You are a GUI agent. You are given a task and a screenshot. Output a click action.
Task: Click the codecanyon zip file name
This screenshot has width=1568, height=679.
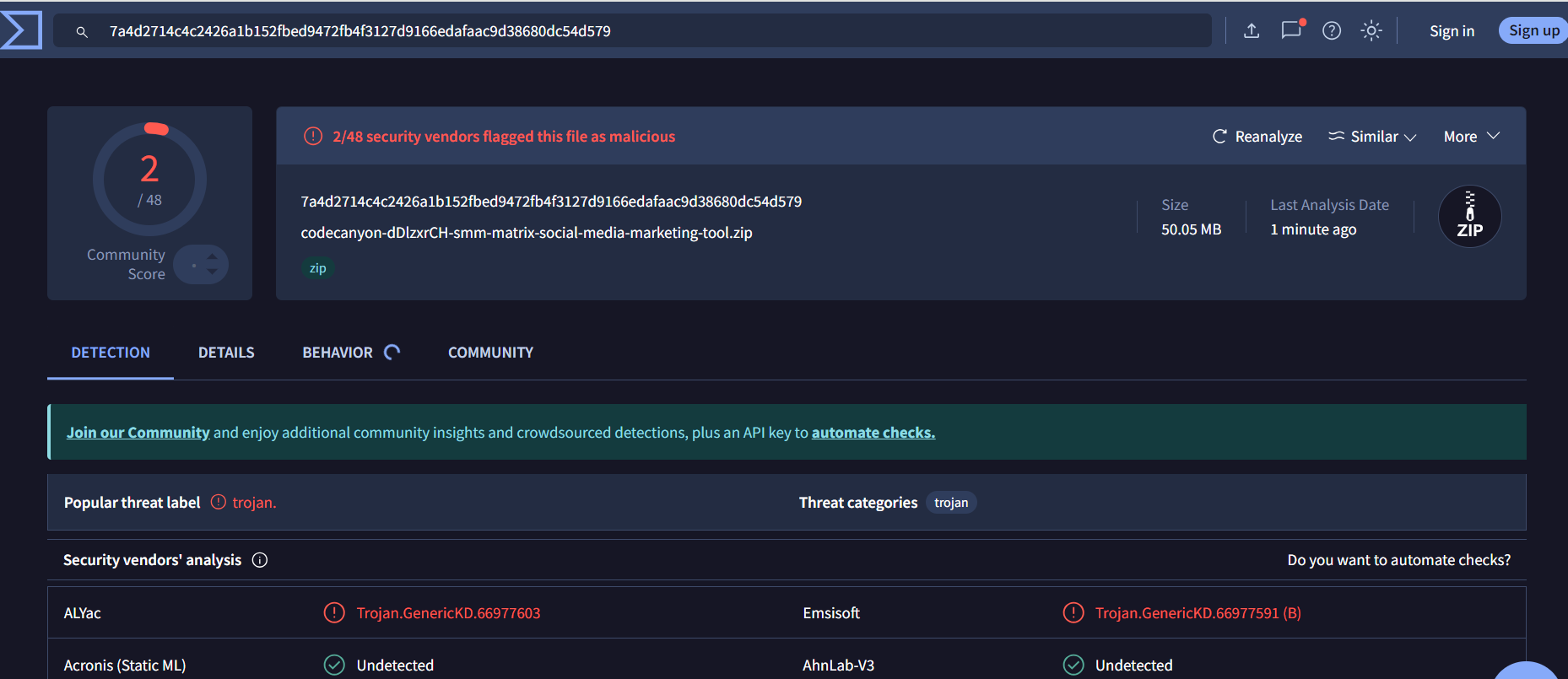(x=527, y=233)
